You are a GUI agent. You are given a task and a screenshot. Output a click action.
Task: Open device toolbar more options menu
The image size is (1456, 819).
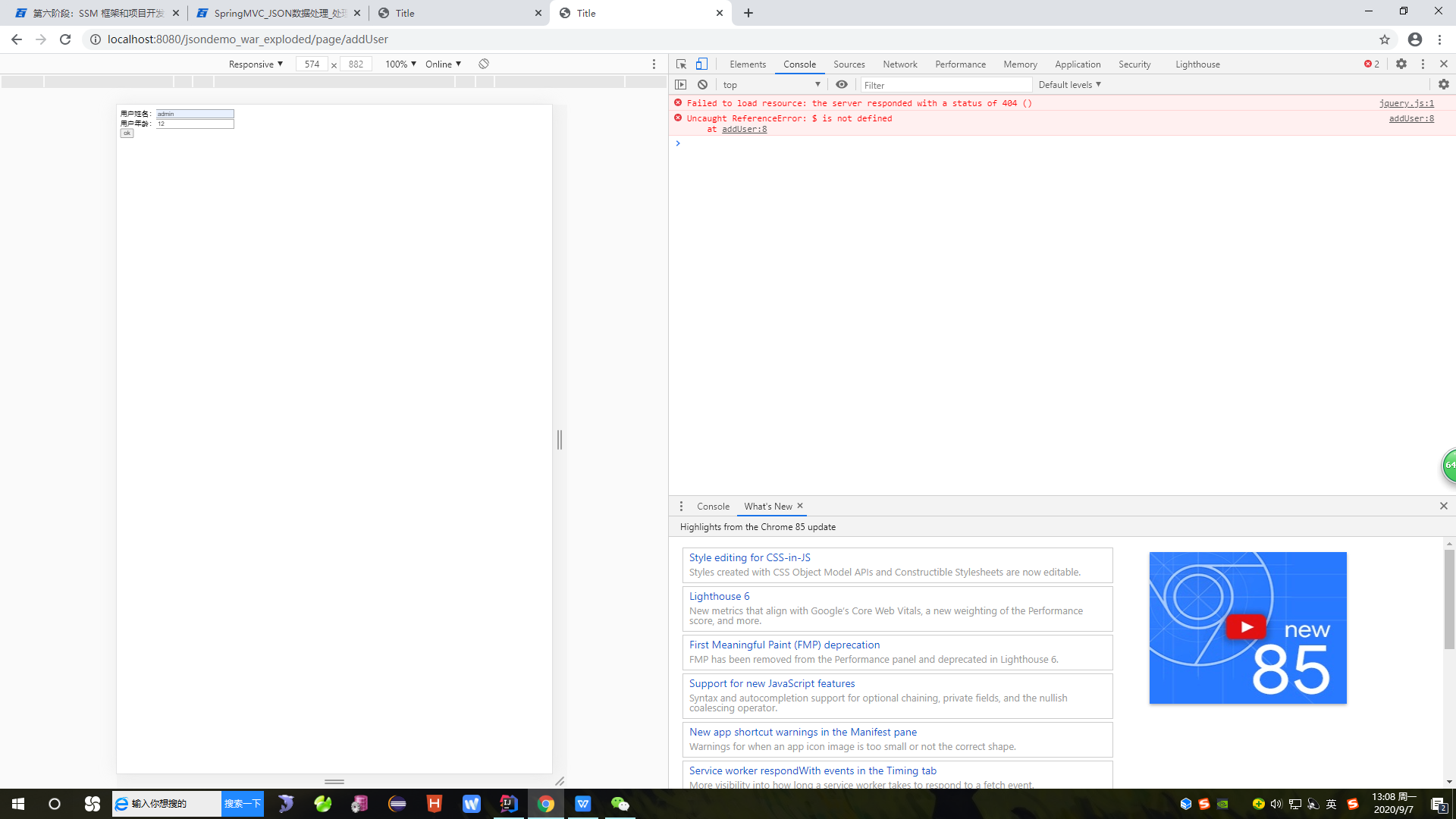pyautogui.click(x=654, y=64)
